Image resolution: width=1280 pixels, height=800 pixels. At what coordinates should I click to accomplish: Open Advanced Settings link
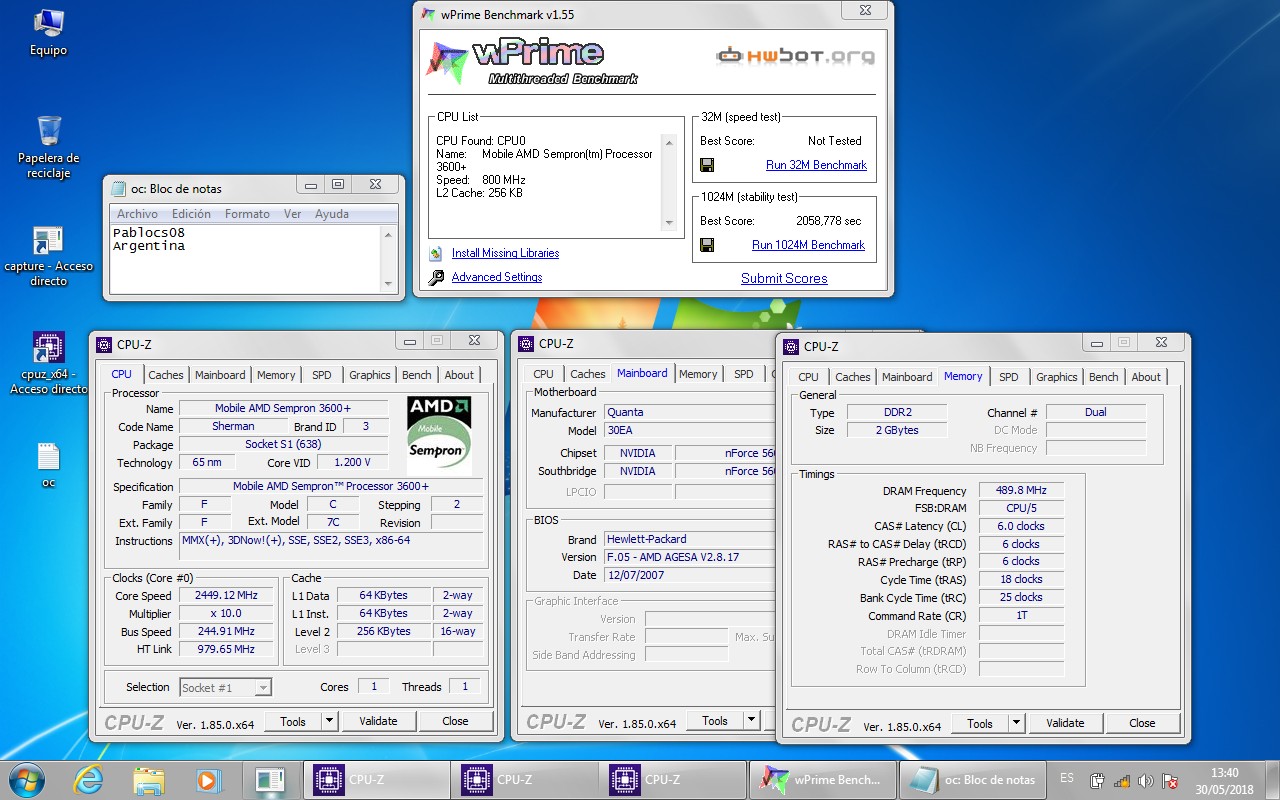pos(497,278)
